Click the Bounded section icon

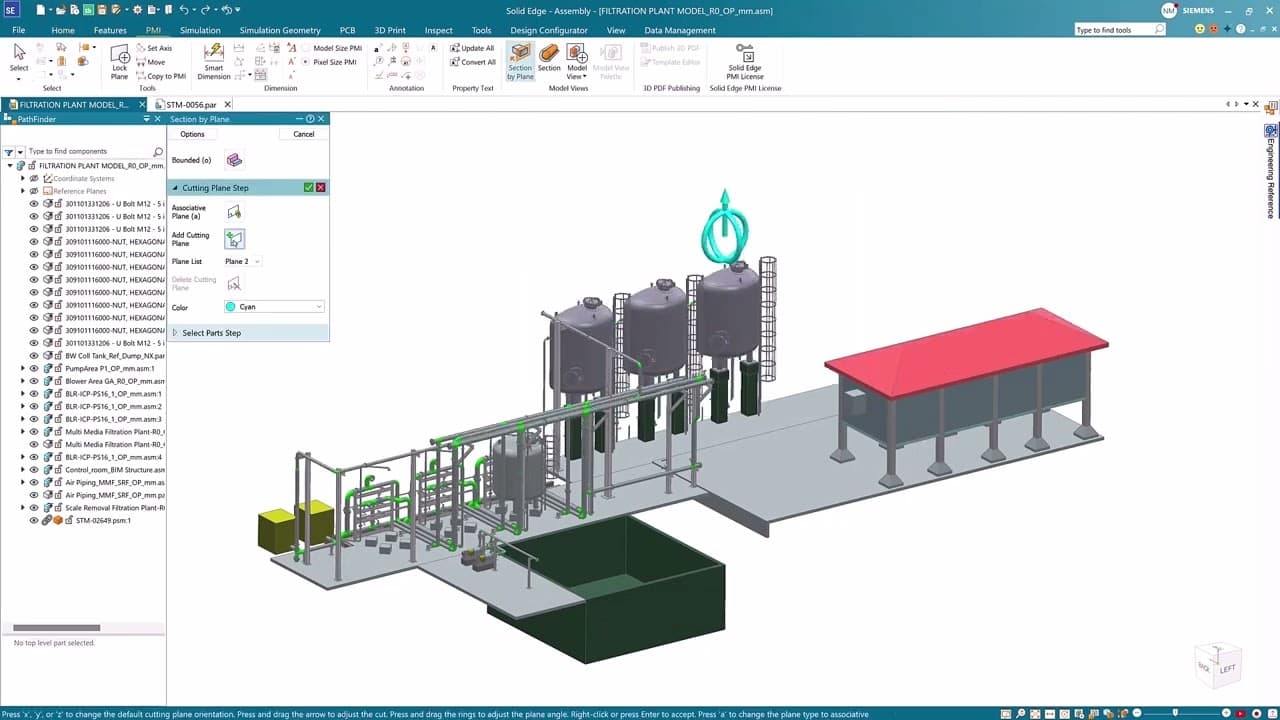tap(234, 160)
